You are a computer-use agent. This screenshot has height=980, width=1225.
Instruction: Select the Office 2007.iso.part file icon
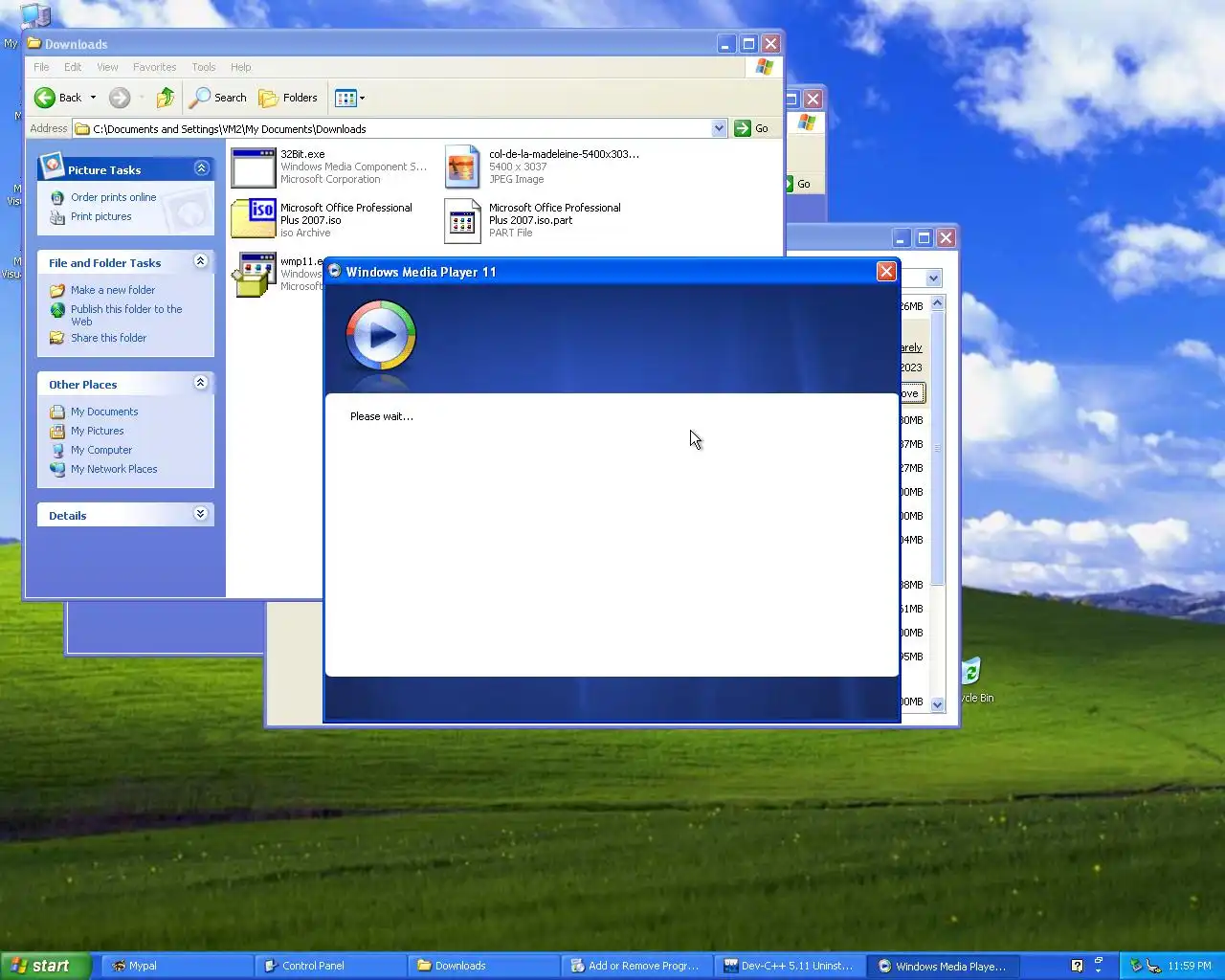click(462, 220)
